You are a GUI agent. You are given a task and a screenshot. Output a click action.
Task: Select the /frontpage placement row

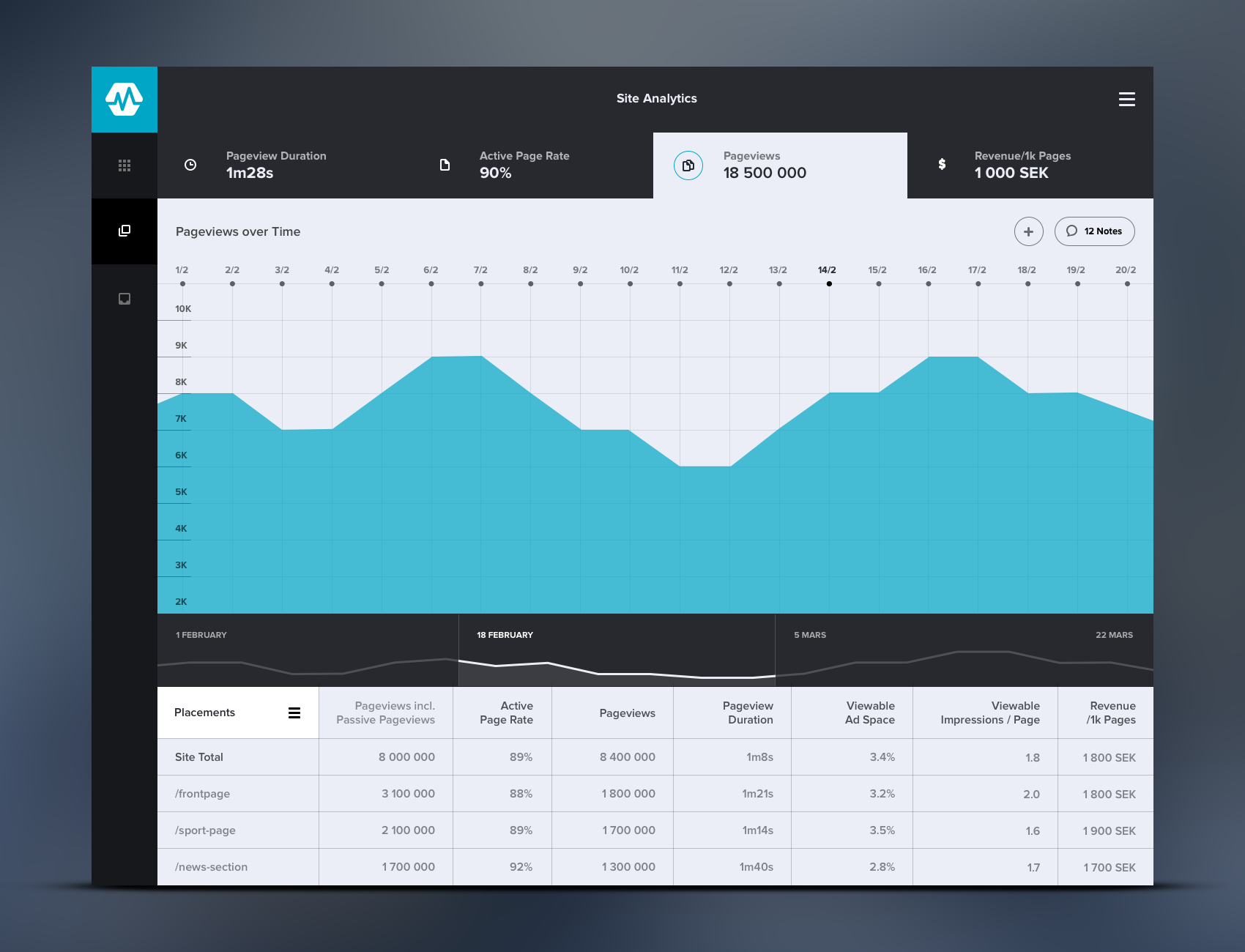[x=203, y=794]
